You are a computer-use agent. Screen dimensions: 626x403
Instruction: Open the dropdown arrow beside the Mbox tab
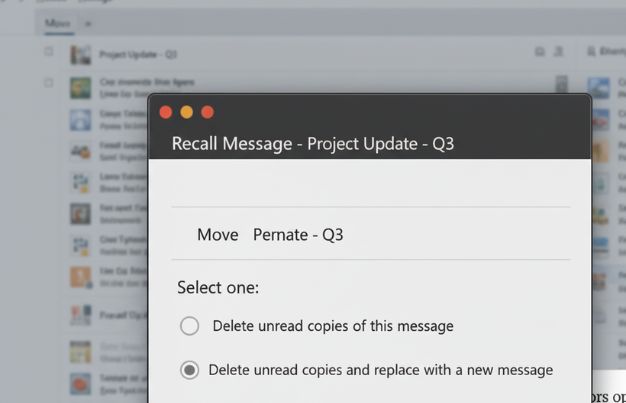(88, 22)
